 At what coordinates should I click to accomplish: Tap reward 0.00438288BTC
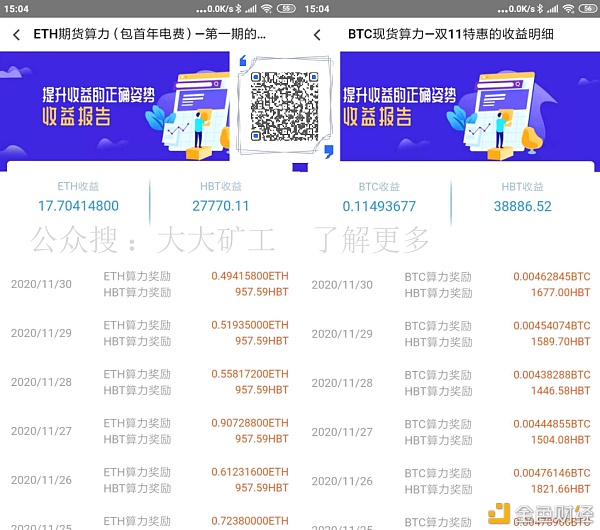(552, 375)
